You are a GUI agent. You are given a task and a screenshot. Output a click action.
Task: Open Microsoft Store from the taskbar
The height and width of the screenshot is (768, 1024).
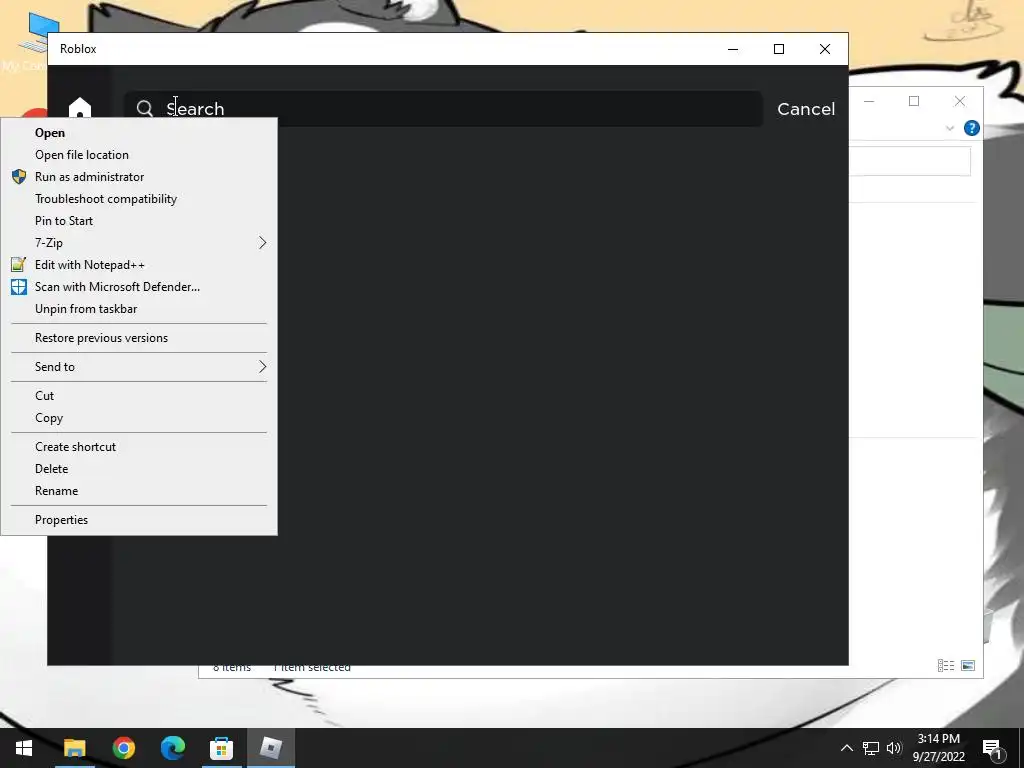click(221, 748)
